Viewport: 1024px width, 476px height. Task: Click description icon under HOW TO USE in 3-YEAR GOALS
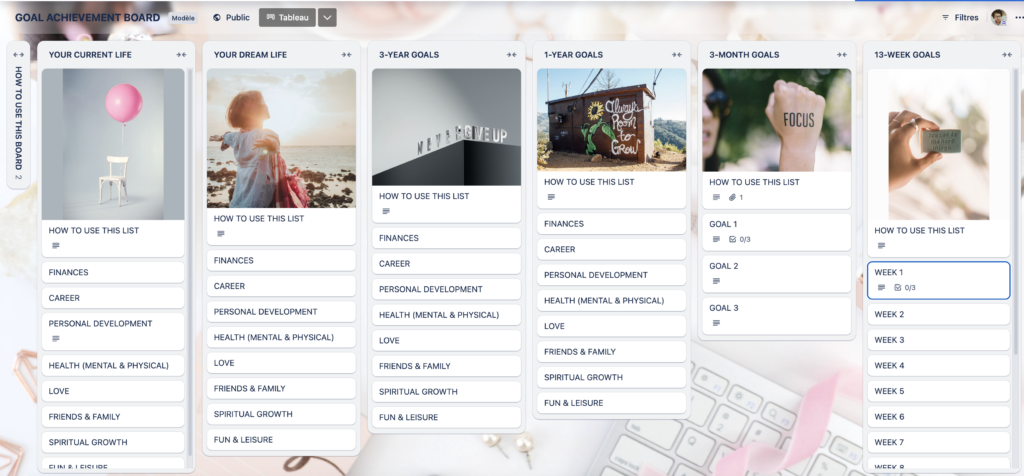pyautogui.click(x=386, y=211)
